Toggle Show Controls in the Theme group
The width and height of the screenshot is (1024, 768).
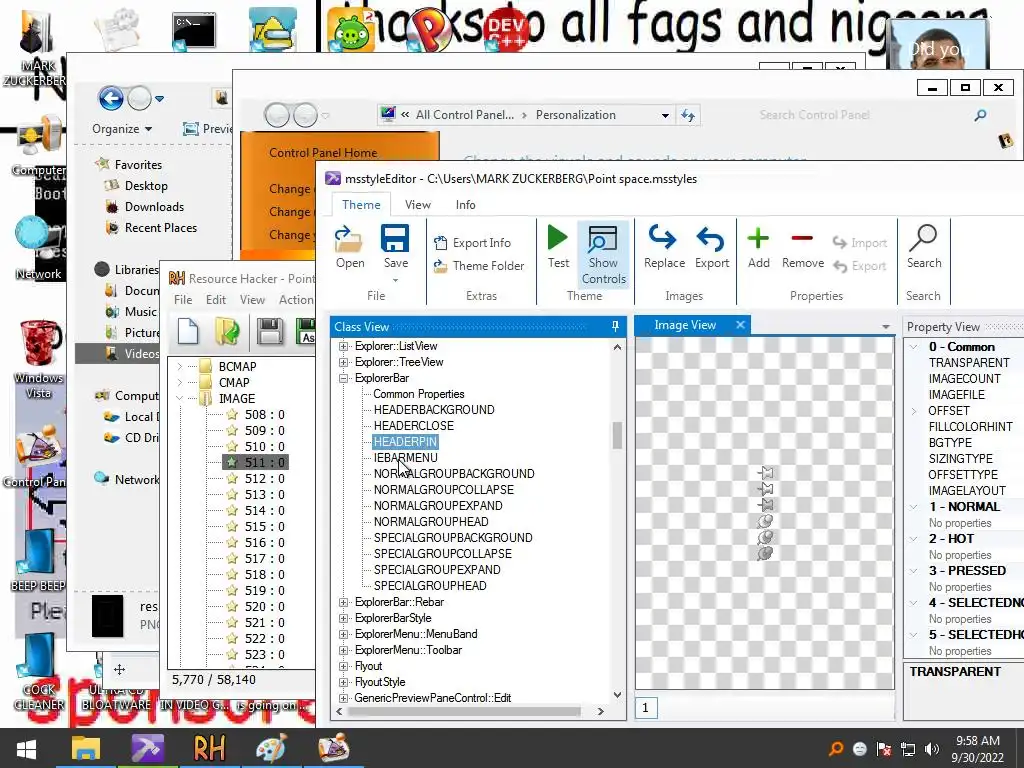(x=603, y=255)
